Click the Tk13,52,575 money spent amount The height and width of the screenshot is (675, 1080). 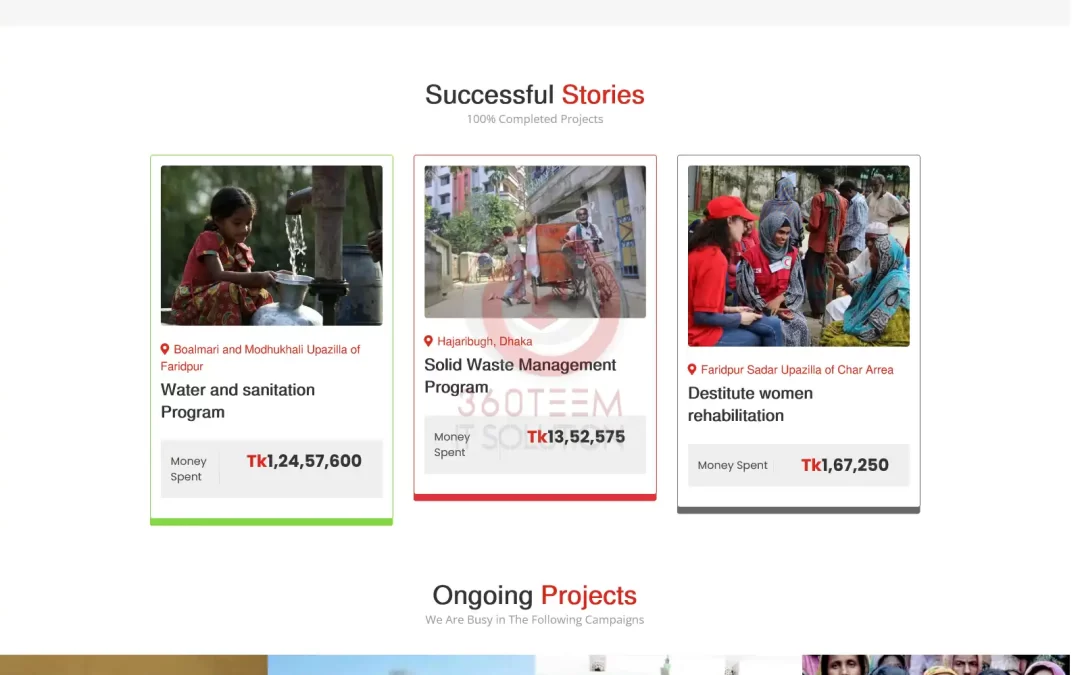pyautogui.click(x=576, y=437)
